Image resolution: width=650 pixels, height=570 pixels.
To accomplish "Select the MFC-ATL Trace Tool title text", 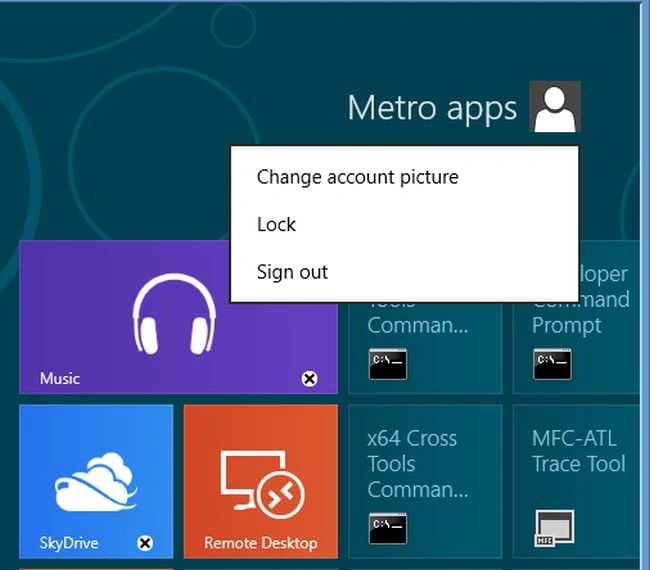I will click(x=579, y=451).
